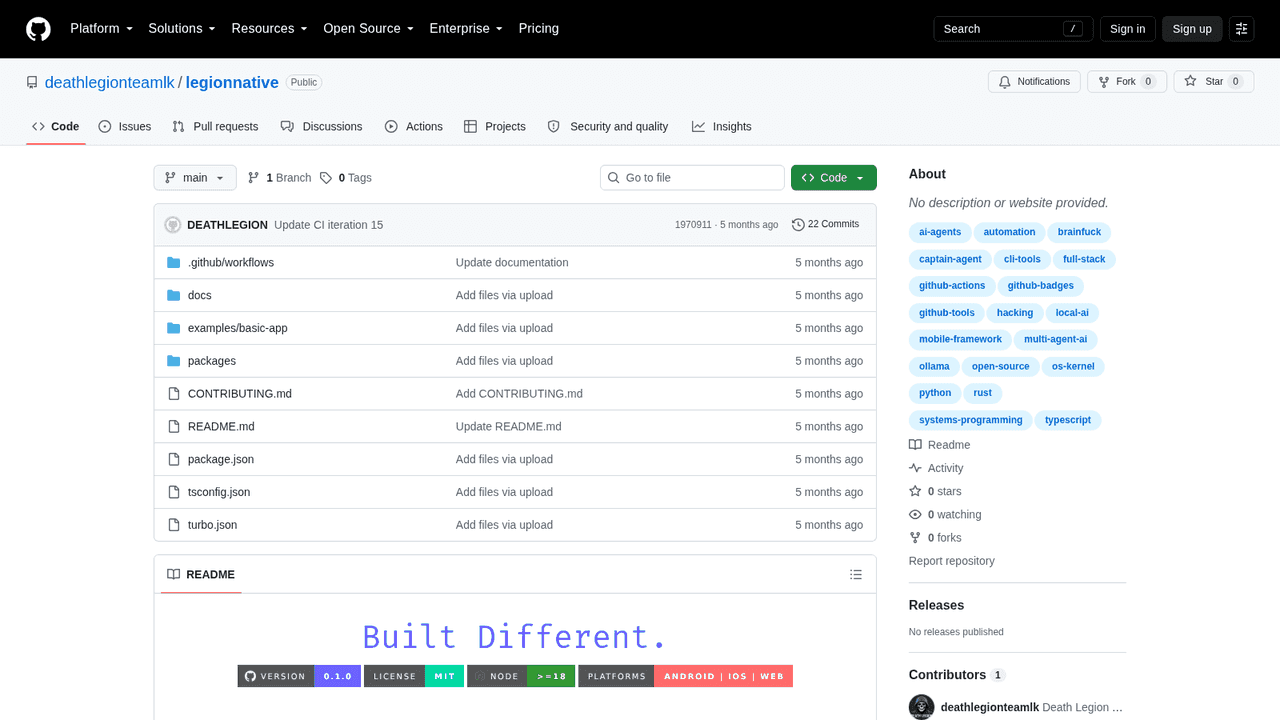Click the Go to file field
This screenshot has height=720, width=1280.
point(692,178)
